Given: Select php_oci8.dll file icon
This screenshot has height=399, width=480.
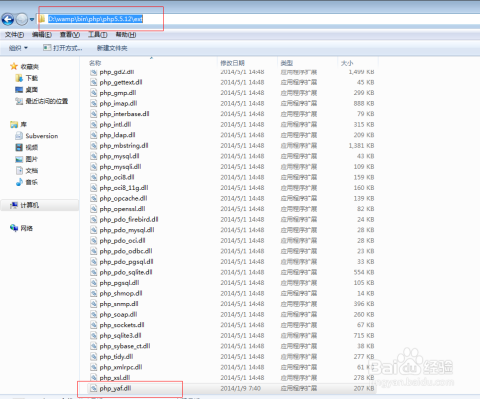Looking at the screenshot, I should (94, 177).
